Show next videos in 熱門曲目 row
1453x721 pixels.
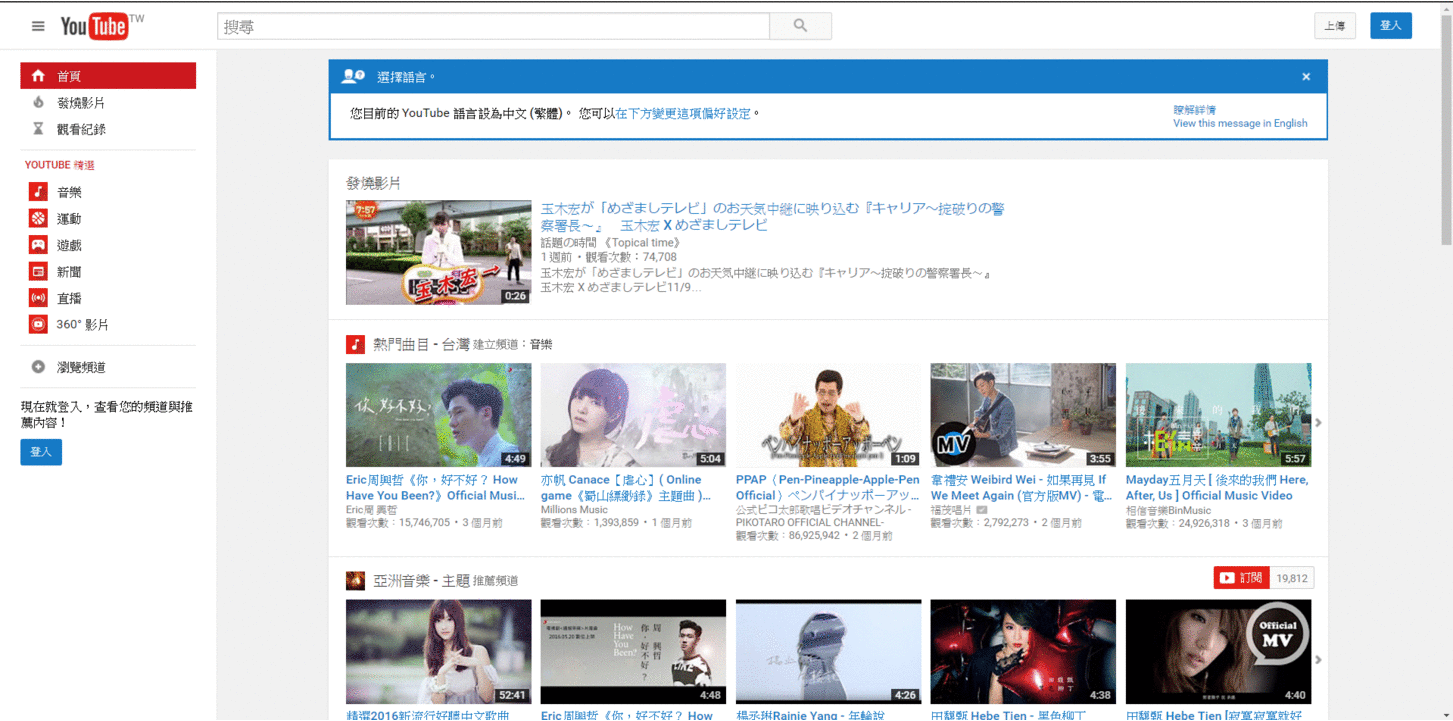[x=1318, y=423]
